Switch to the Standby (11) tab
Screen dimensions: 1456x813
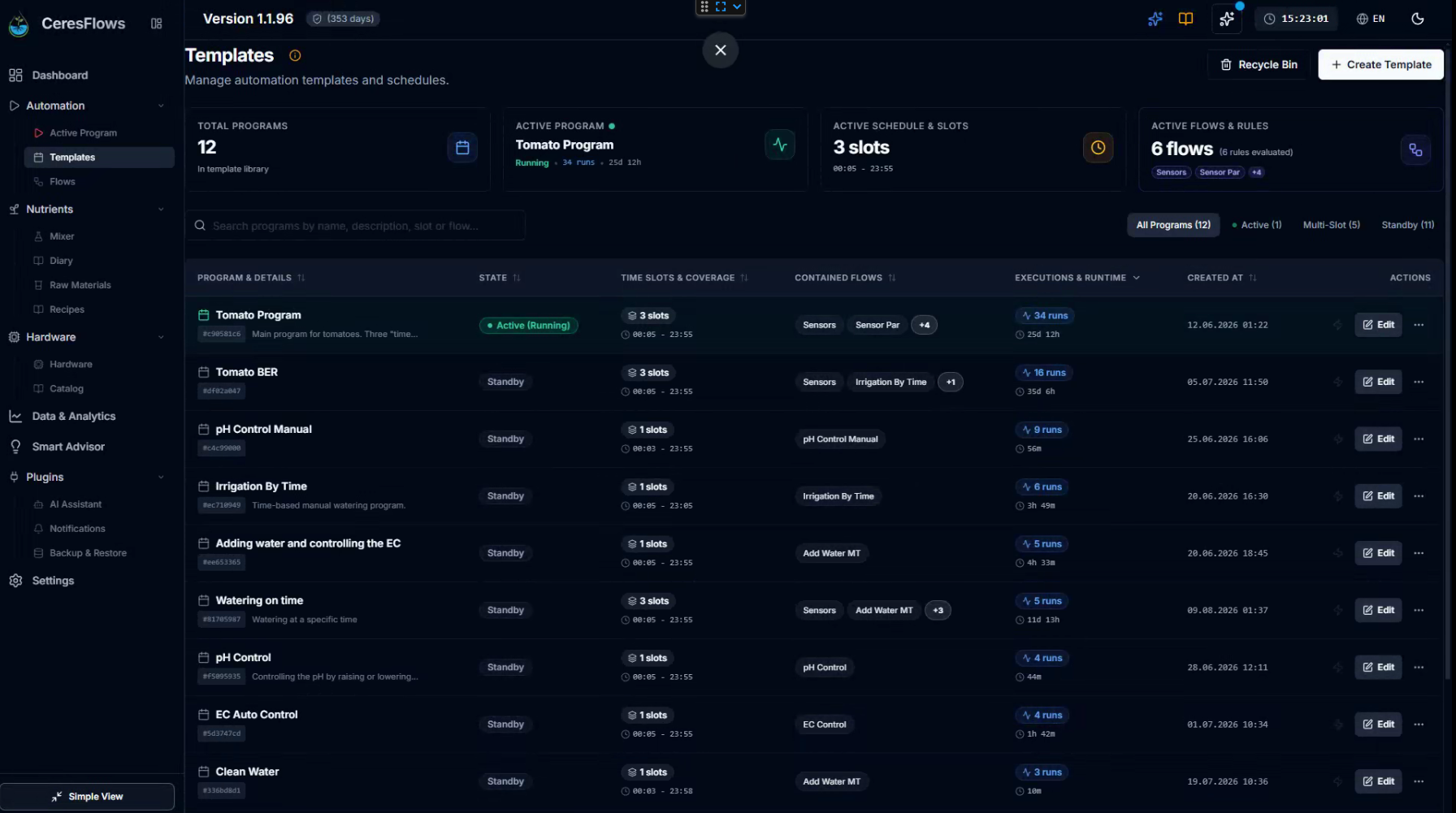click(1407, 225)
